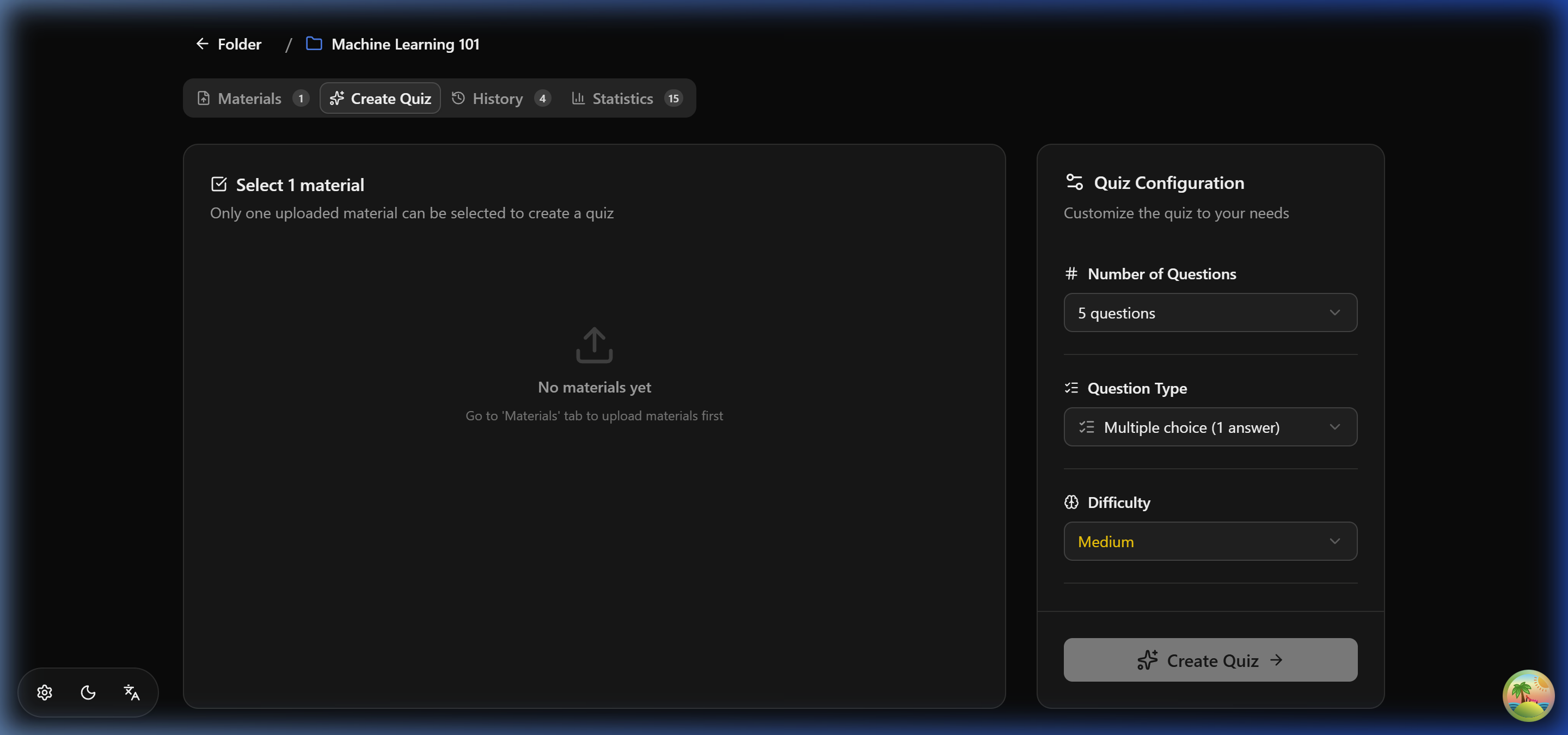This screenshot has height=735, width=1568.
Task: Click the sparkle icon on Create Quiz tab
Action: pos(337,98)
